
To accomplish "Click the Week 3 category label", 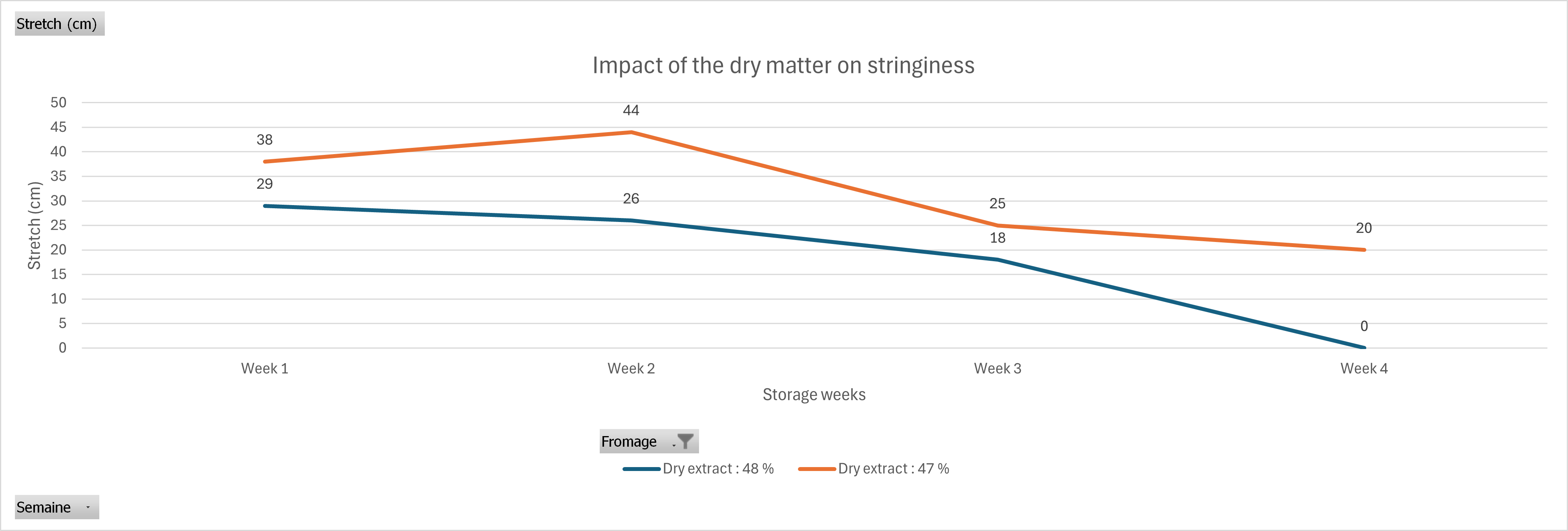I will [998, 369].
